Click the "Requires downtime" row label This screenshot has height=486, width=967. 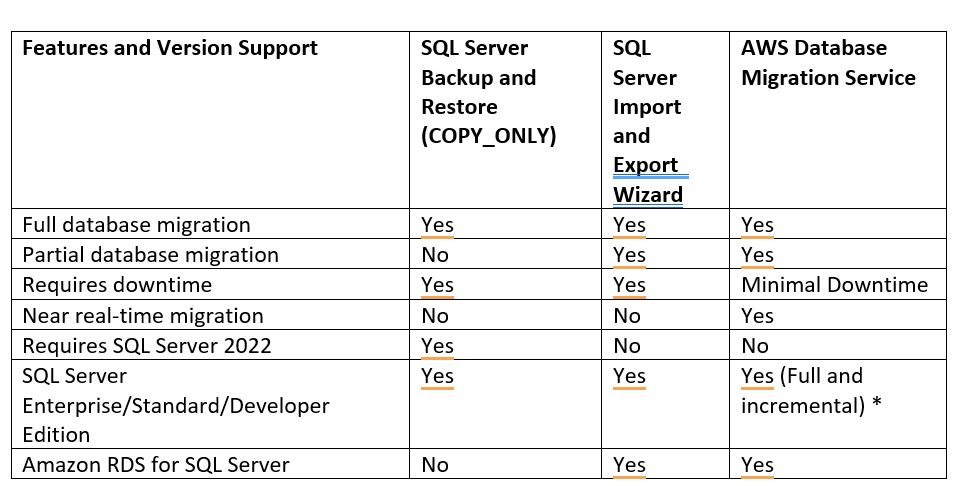117,285
